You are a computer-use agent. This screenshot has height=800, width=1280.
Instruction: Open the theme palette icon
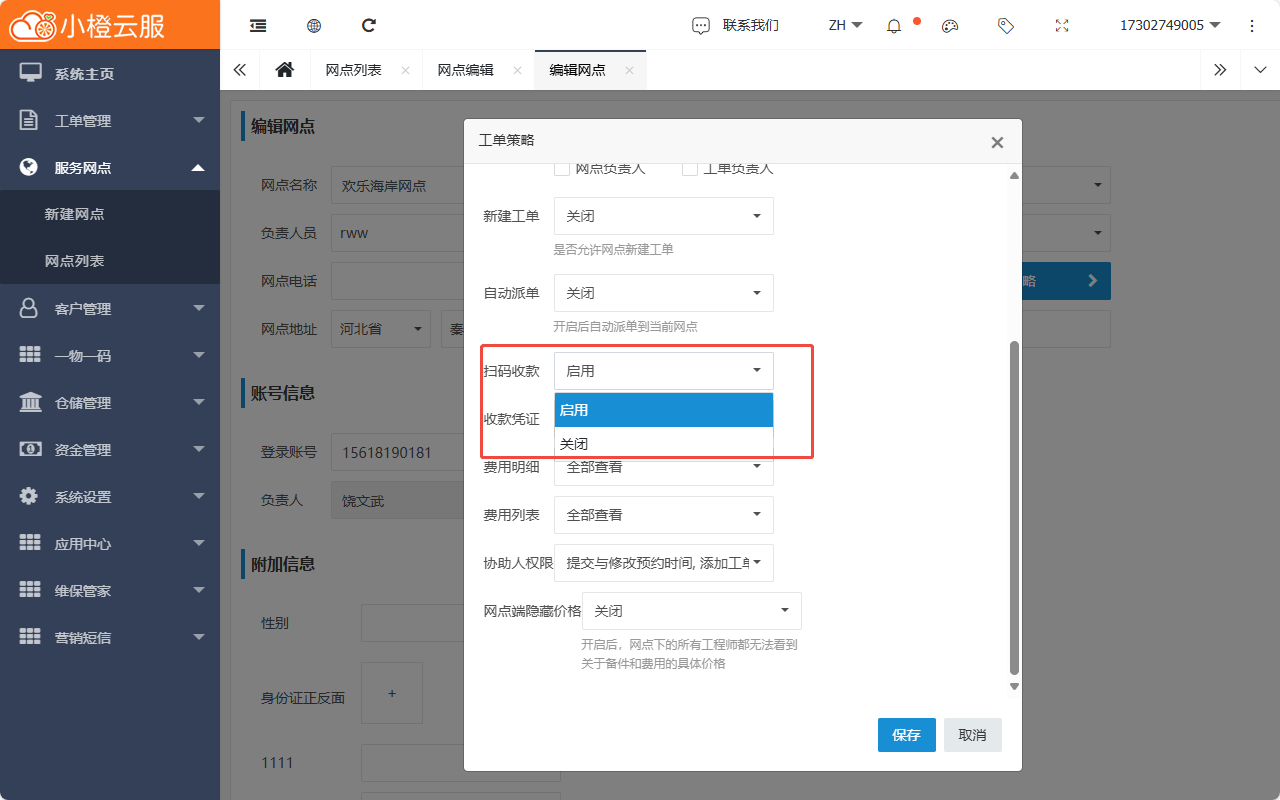(x=950, y=26)
